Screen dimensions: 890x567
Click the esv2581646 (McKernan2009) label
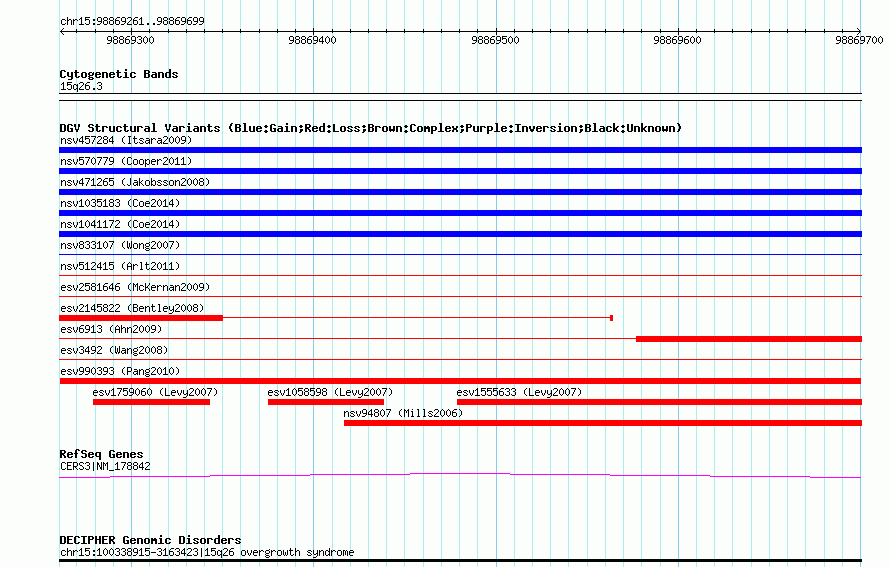135,287
